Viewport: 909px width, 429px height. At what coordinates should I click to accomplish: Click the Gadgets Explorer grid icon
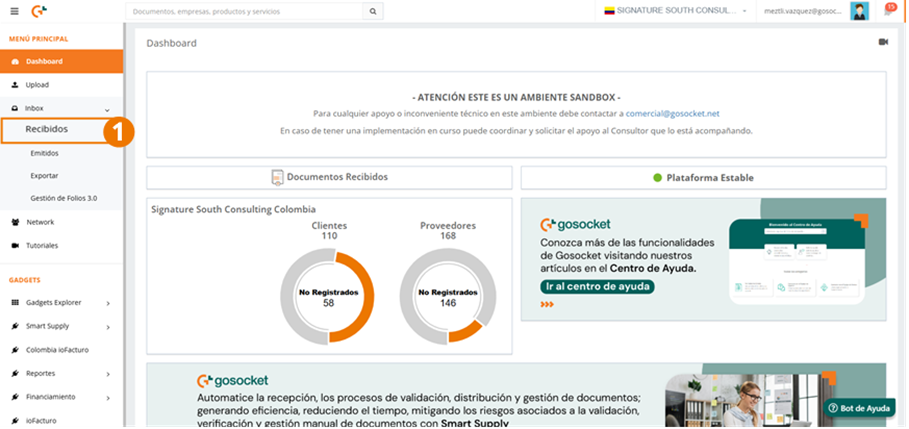15,303
